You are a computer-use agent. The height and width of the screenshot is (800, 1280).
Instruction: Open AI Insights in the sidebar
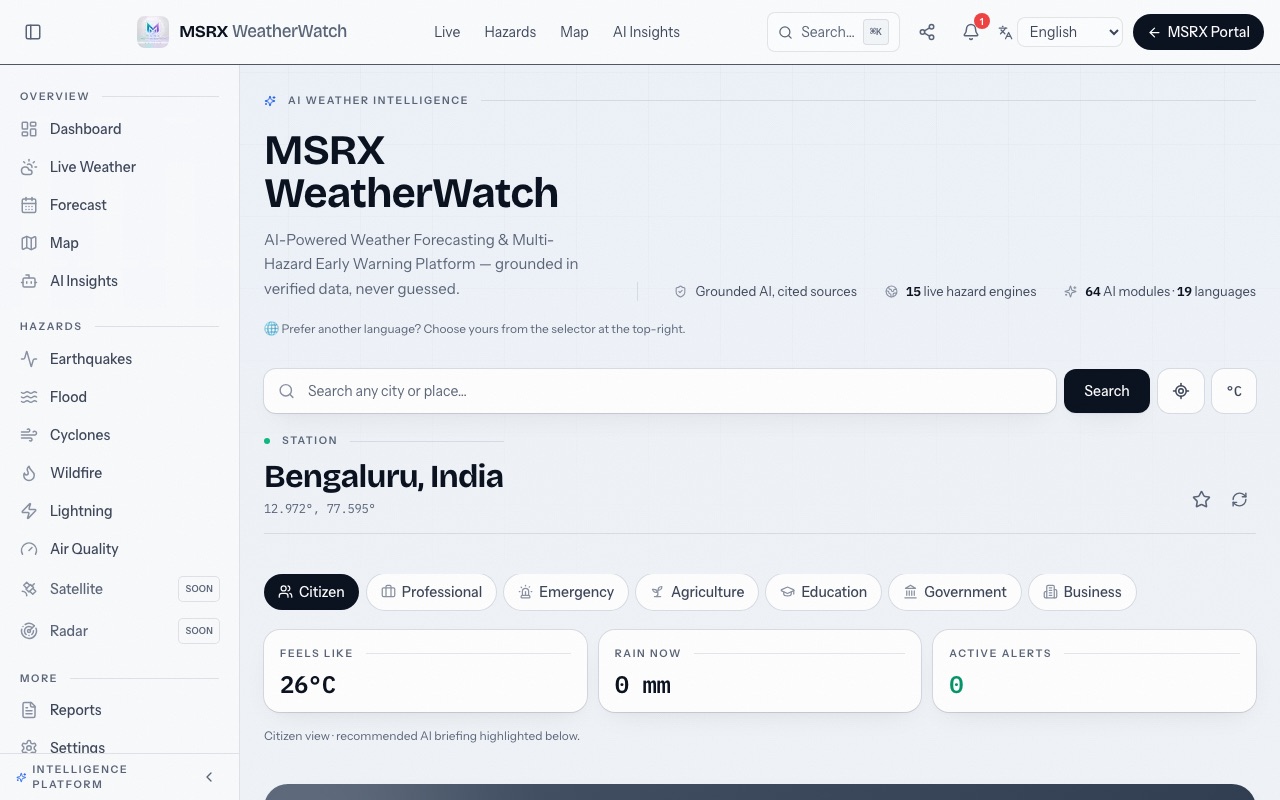point(120,281)
